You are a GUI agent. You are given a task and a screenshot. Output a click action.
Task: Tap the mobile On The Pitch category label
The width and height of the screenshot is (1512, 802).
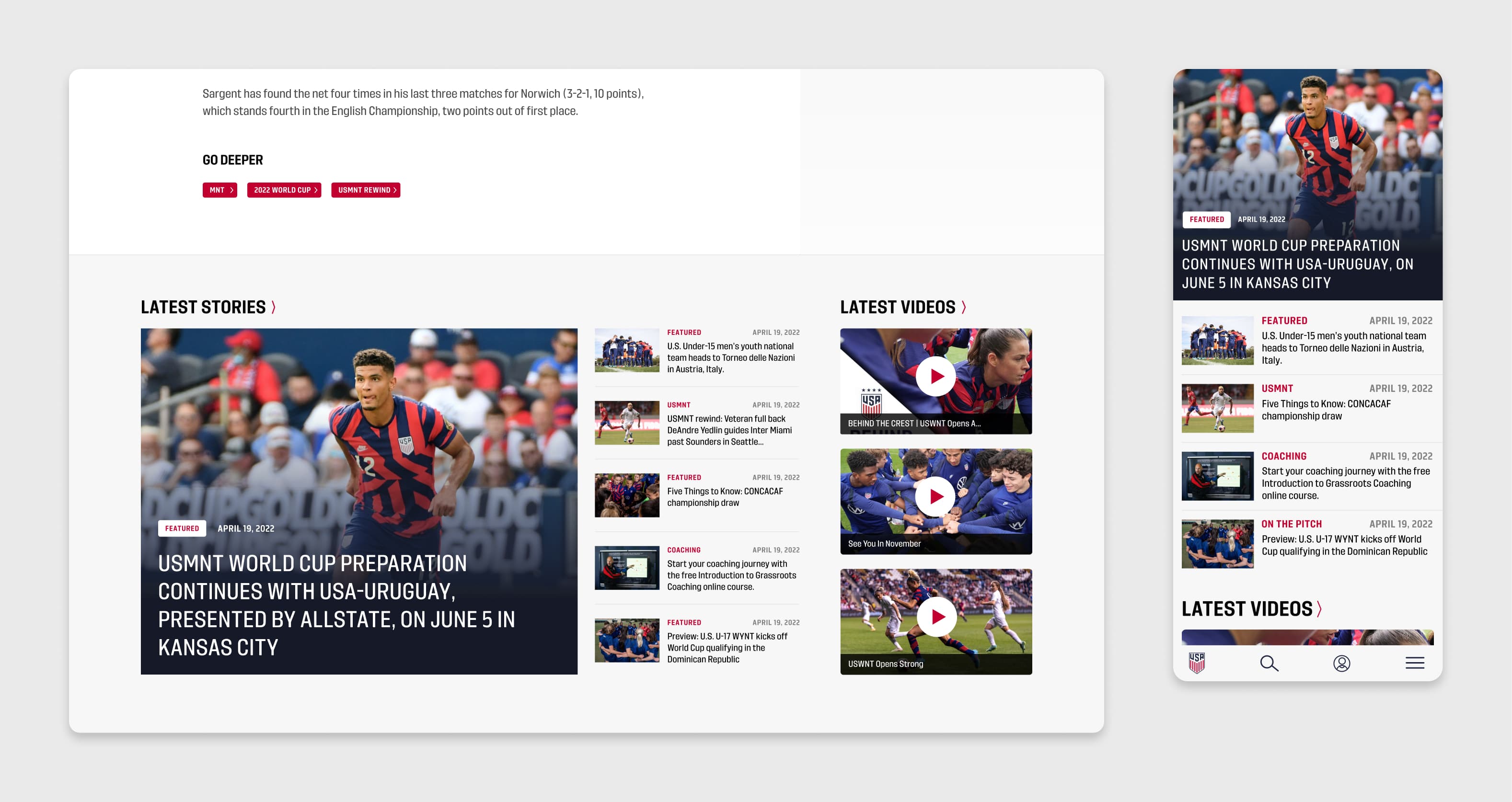click(x=1291, y=524)
